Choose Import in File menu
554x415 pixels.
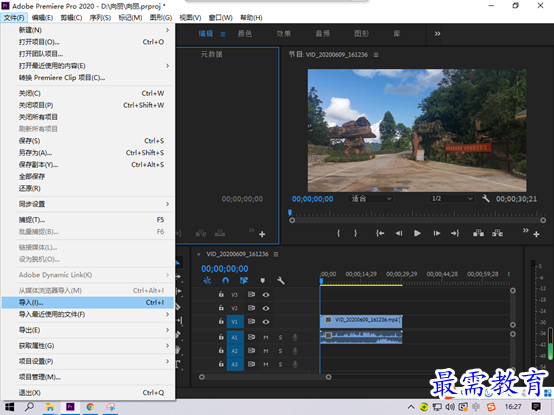[88, 303]
